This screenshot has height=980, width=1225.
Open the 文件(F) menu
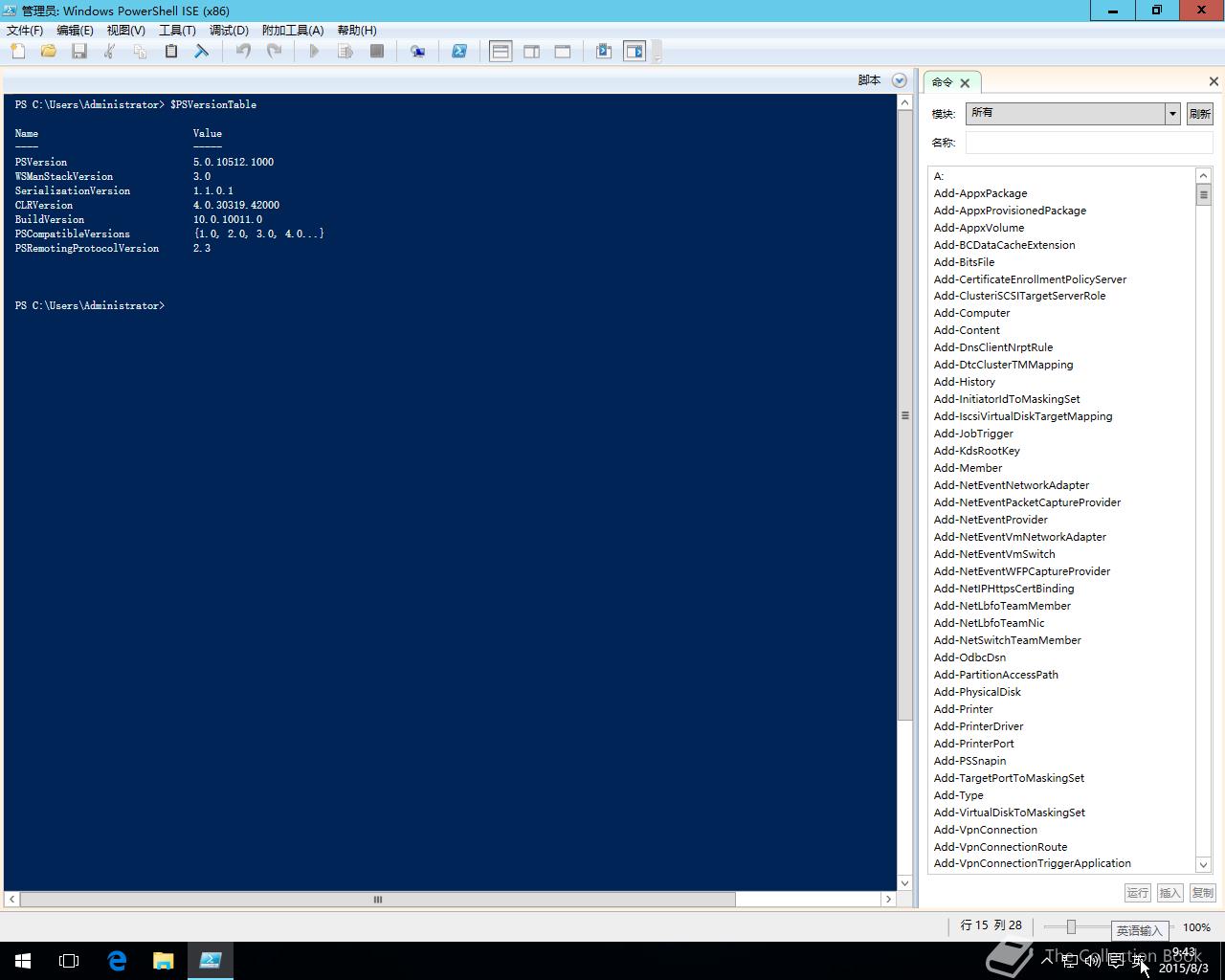(25, 31)
